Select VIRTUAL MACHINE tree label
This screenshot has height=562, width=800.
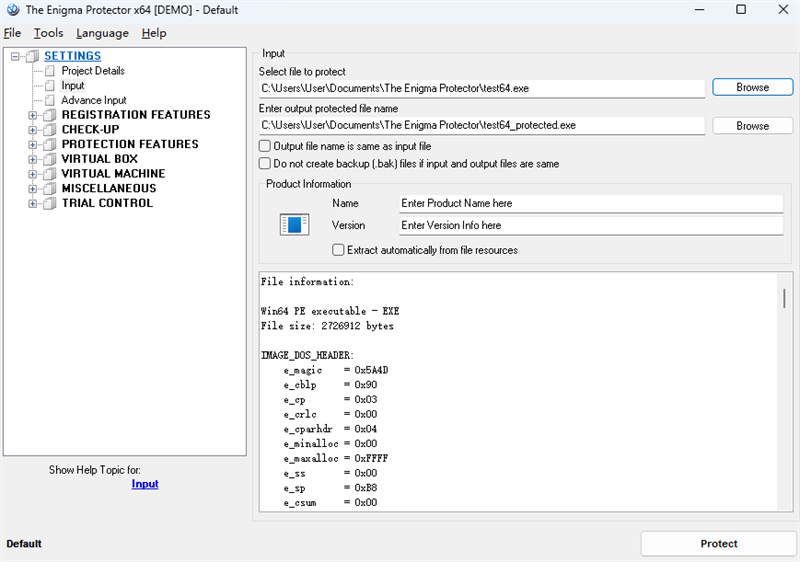(x=113, y=174)
